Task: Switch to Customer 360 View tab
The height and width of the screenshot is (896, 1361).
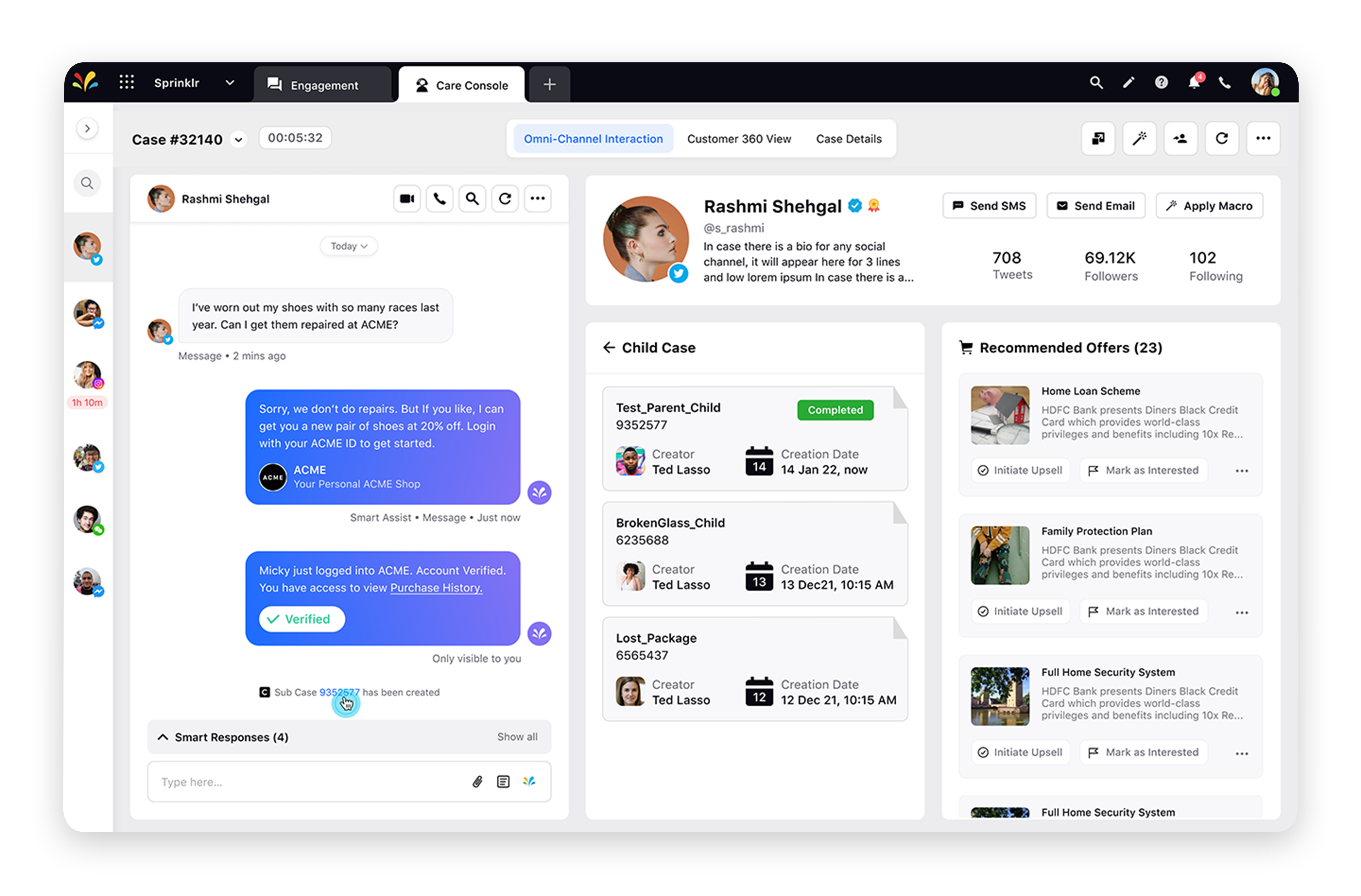Action: [738, 139]
